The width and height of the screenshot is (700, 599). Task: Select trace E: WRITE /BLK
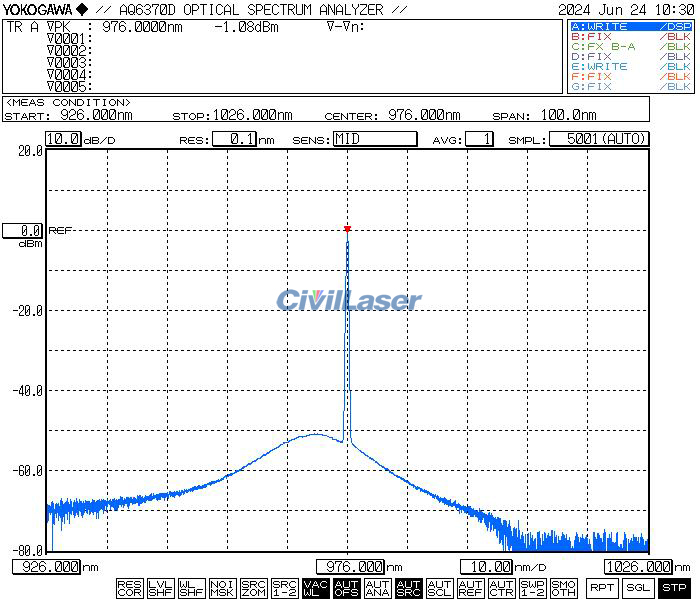point(631,67)
